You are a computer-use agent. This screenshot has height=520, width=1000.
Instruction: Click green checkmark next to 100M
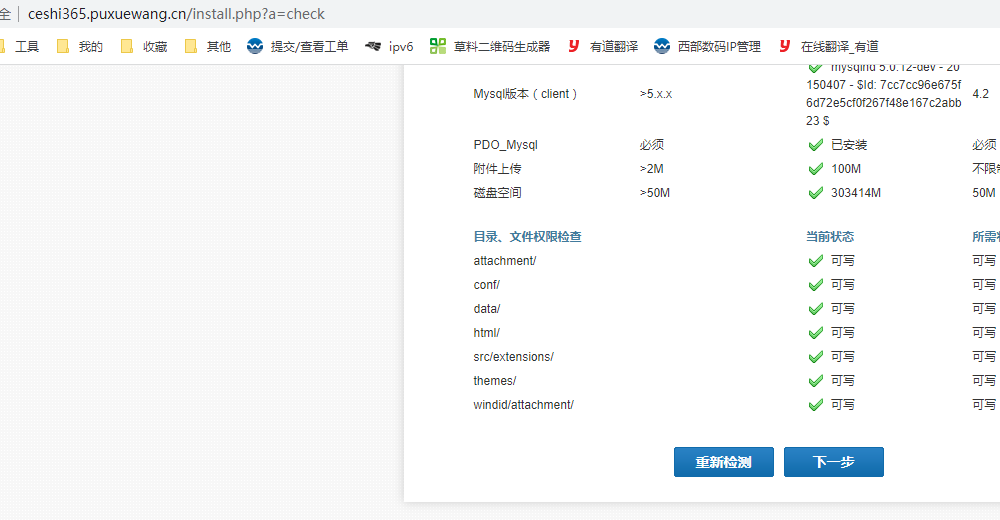click(x=816, y=169)
